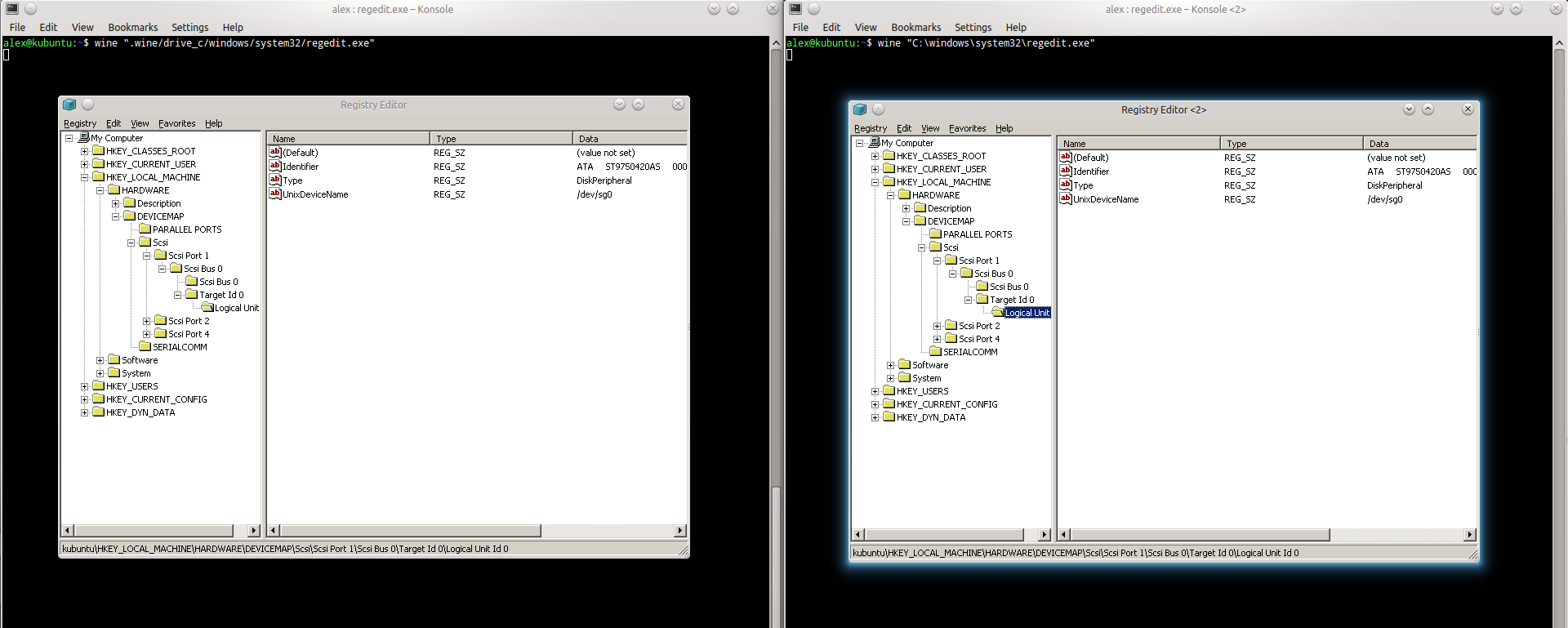Click /dev/sg0 data value in Registry Editor
1568x628 pixels.
tap(595, 194)
